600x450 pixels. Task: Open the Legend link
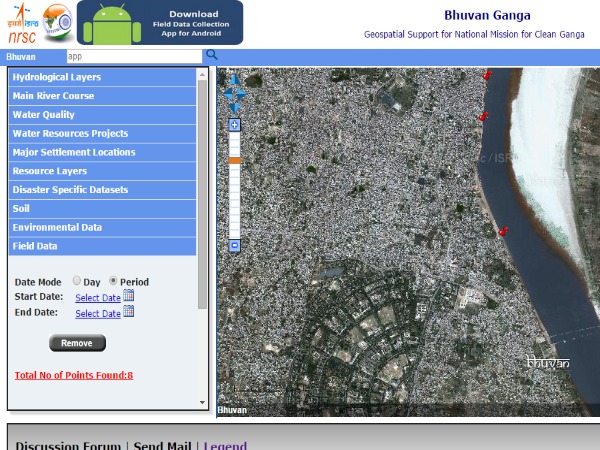tap(225, 445)
